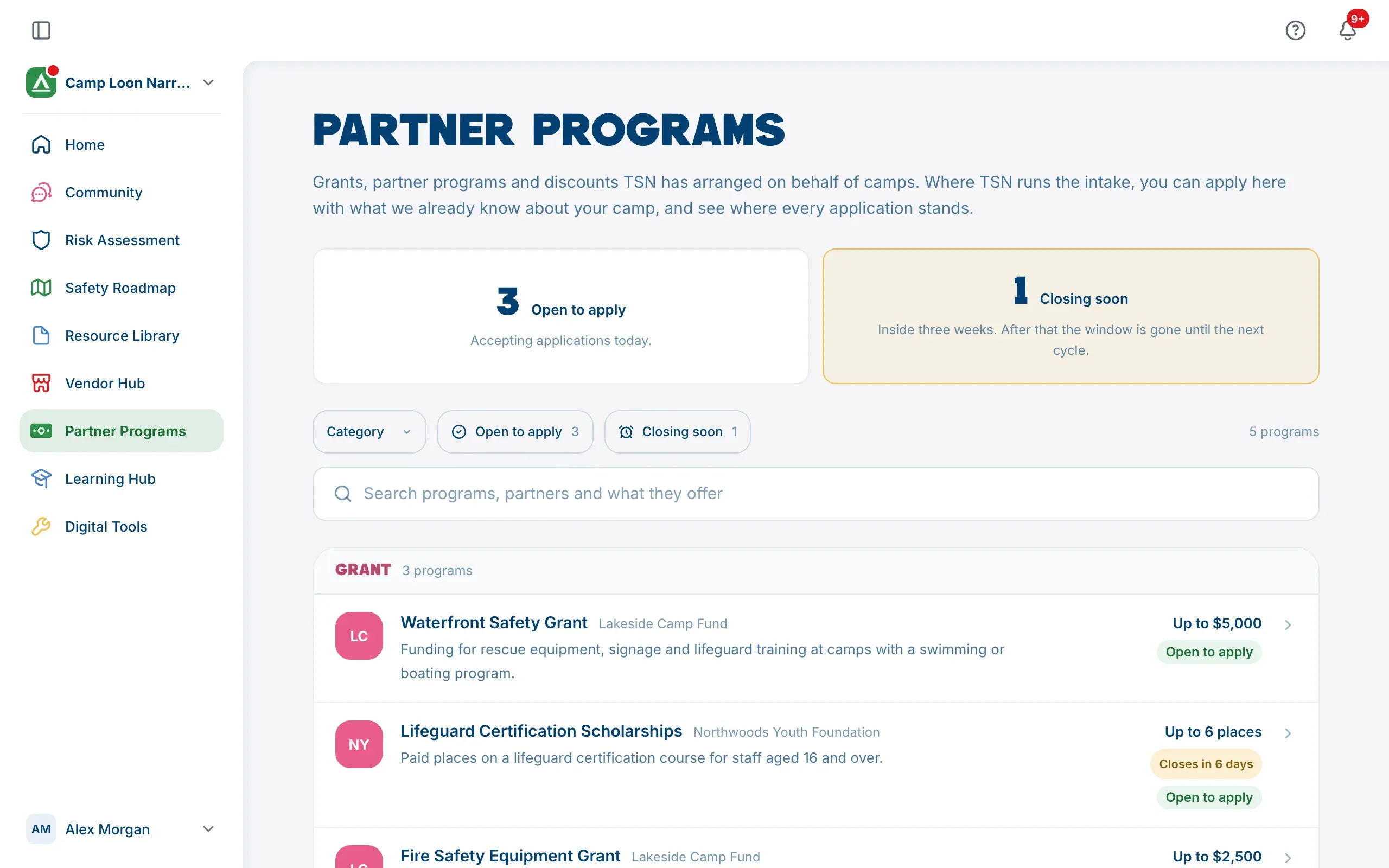Image resolution: width=1389 pixels, height=868 pixels.
Task: Click the Vendor Hub storefront icon
Action: [41, 383]
